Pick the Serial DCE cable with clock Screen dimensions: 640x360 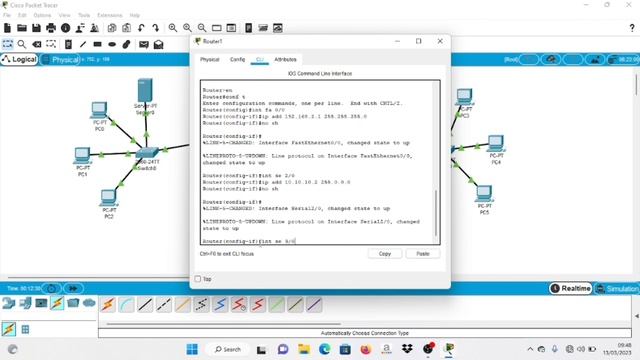pos(239,304)
